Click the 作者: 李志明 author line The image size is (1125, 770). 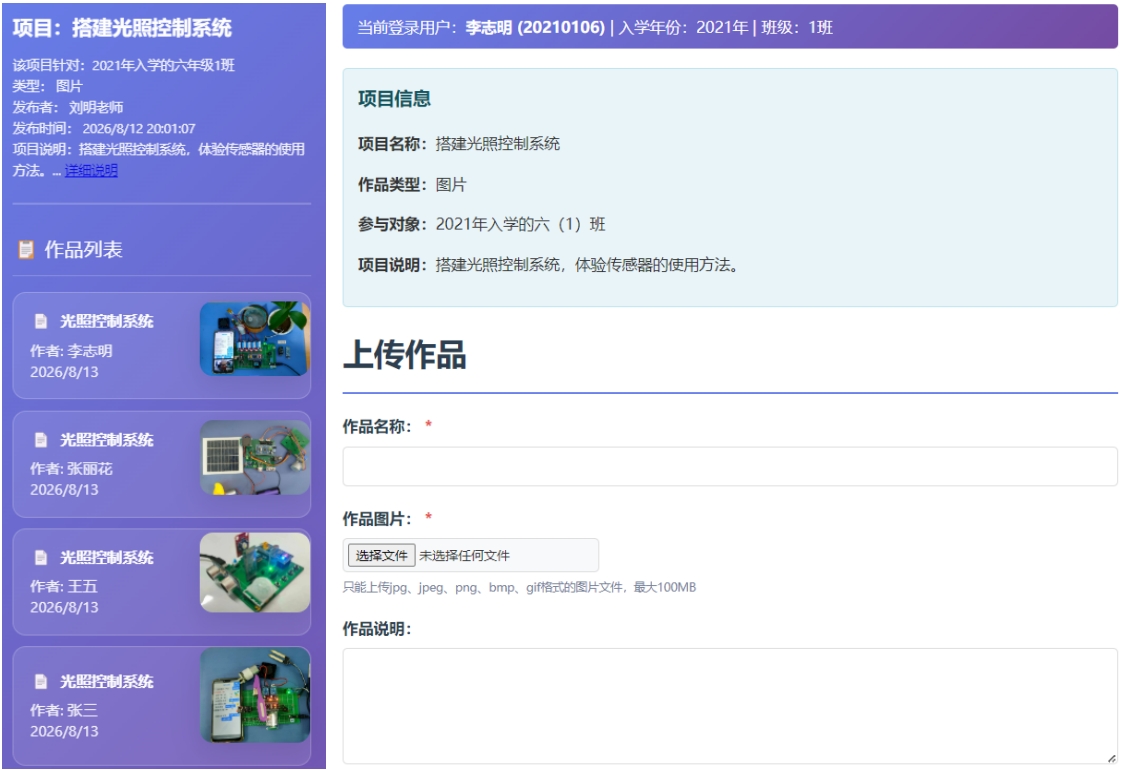click(x=71, y=351)
